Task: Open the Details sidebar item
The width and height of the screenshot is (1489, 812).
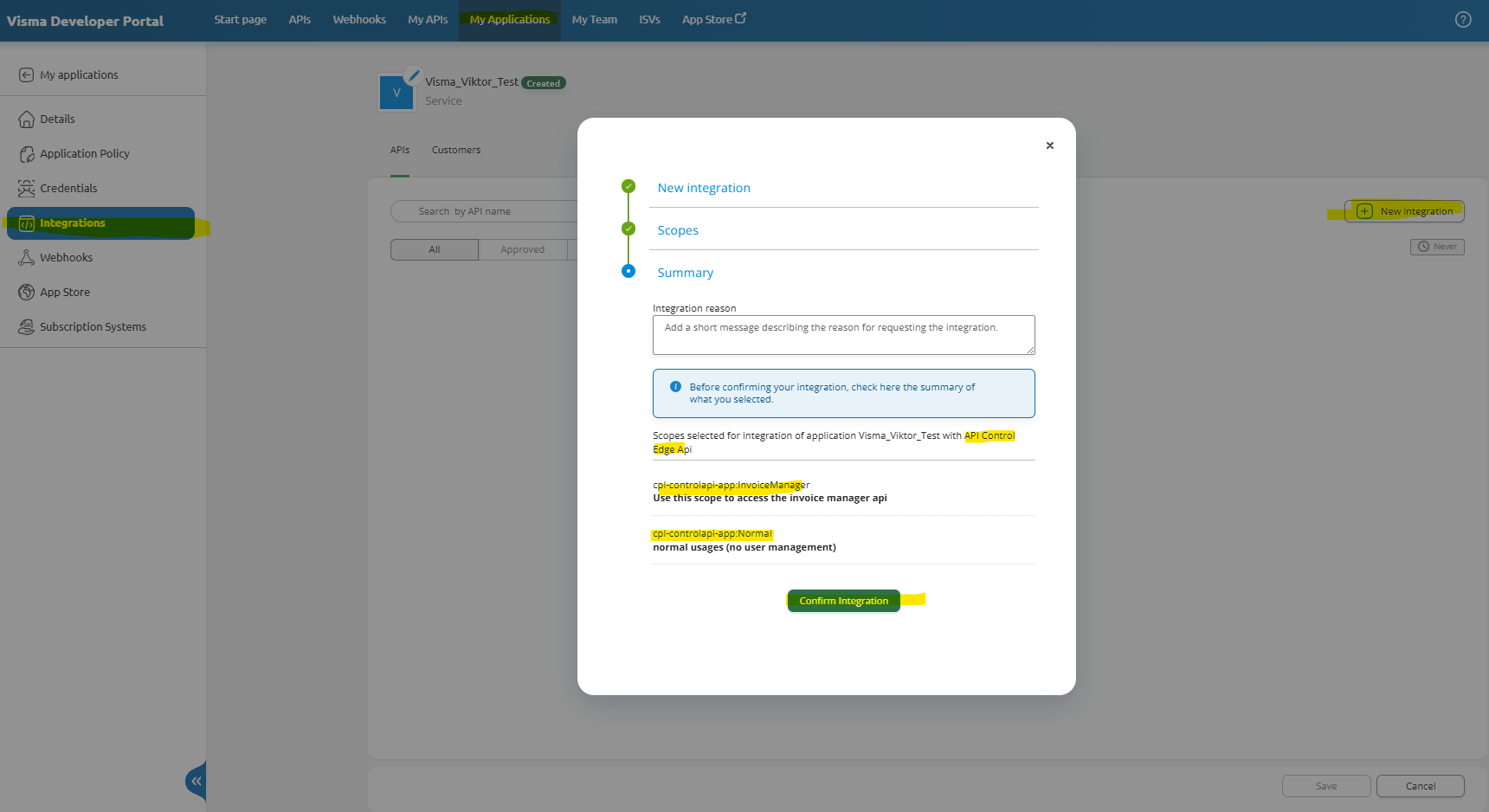Action: coord(57,119)
